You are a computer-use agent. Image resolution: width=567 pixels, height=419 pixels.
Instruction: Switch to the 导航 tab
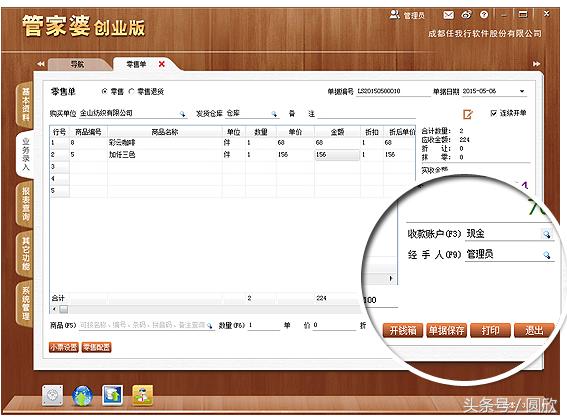[77, 64]
